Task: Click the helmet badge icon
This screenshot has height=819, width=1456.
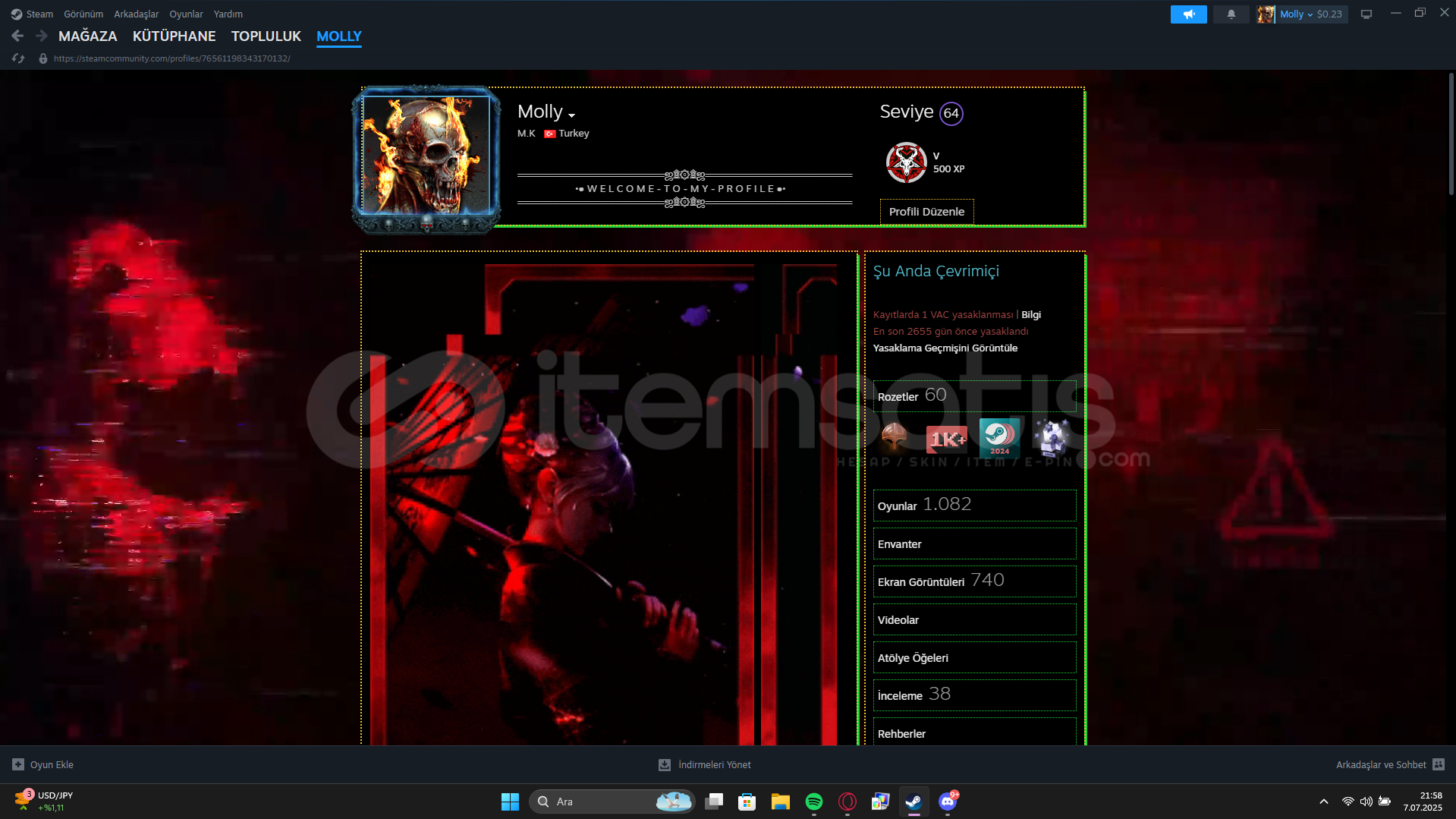Action: point(895,437)
